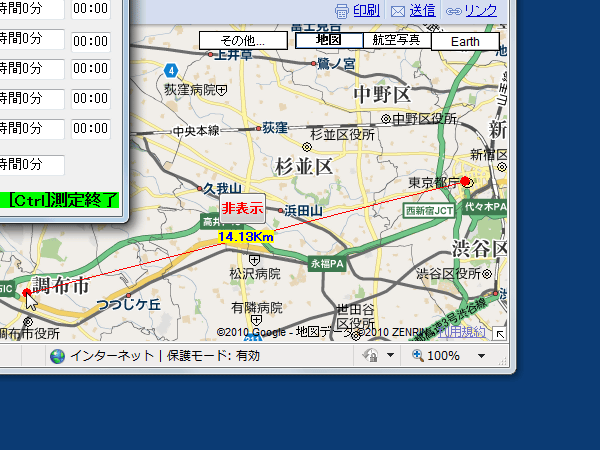
Task: Click the envelope icon beside 送信
Action: [398, 12]
